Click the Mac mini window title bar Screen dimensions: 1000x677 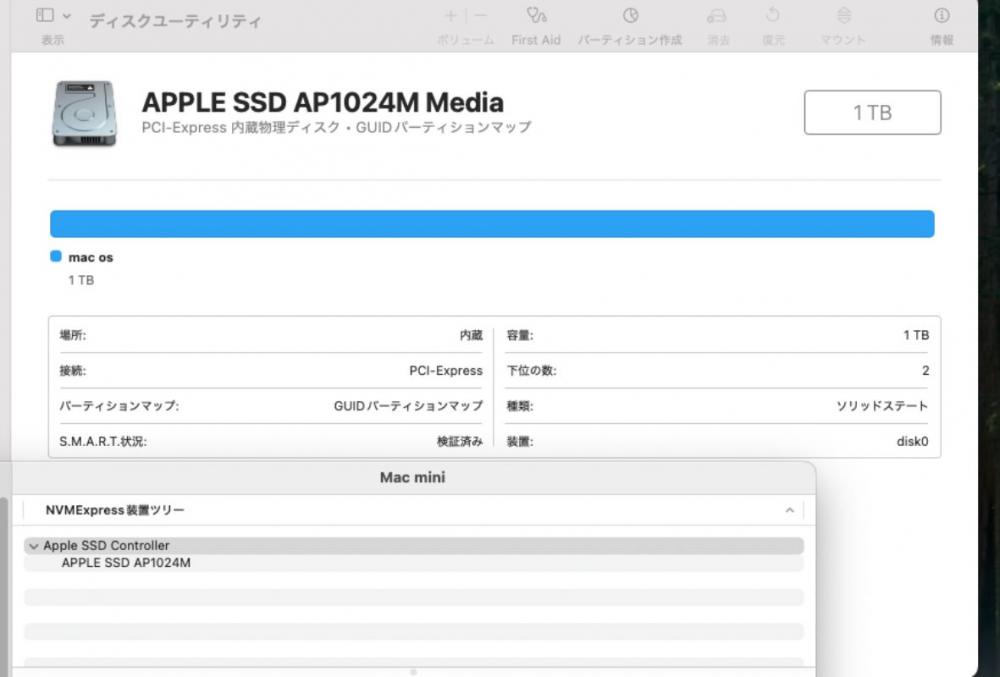point(412,477)
